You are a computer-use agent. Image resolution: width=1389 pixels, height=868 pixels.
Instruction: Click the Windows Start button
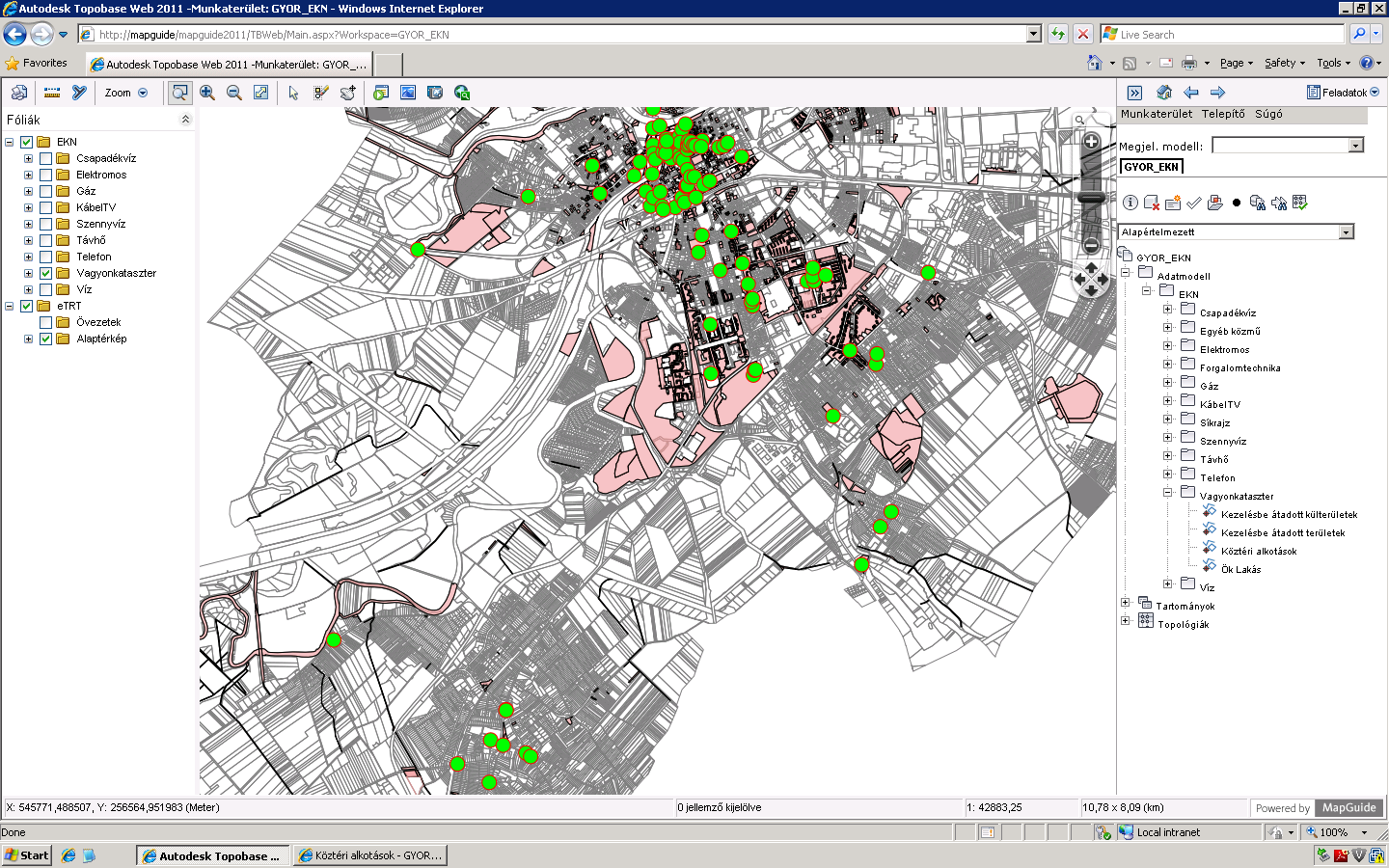[27, 855]
